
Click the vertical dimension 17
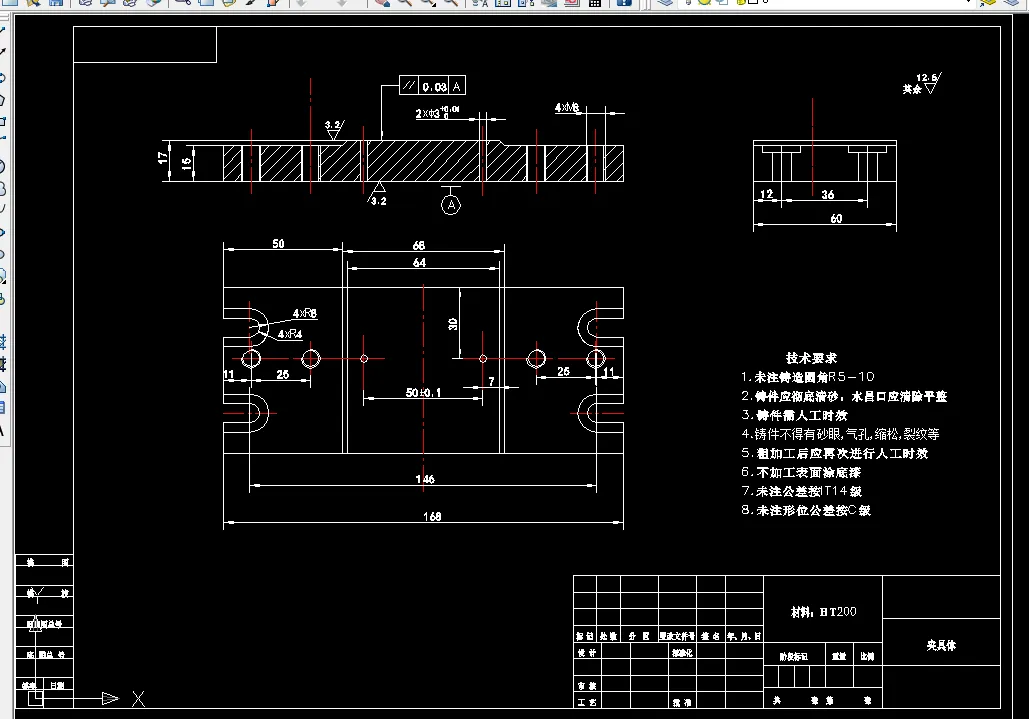pos(163,158)
